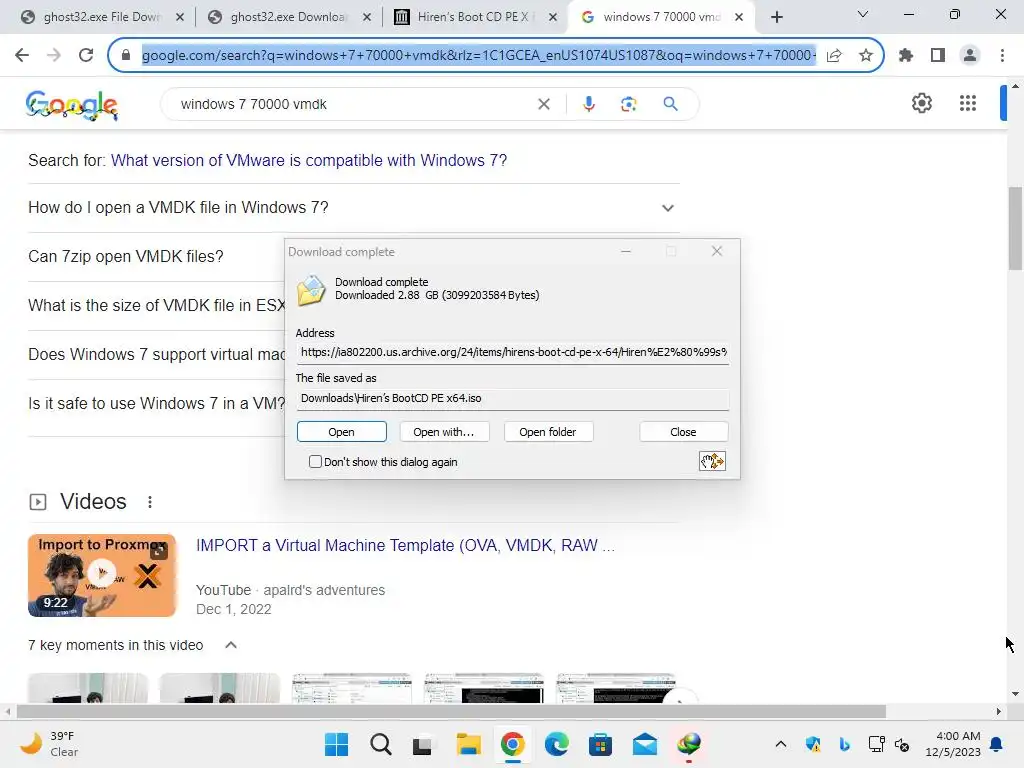
Task: Open the tab search dropdown arrow
Action: (x=863, y=14)
